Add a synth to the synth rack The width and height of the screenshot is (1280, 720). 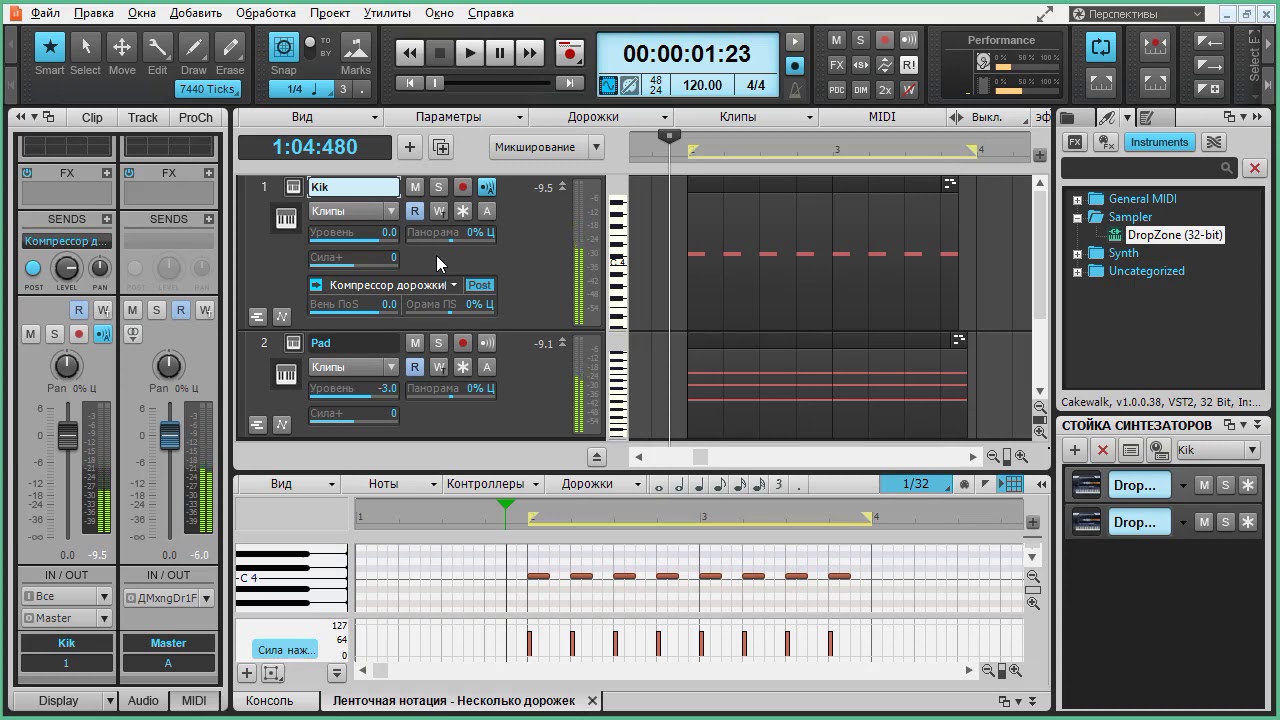click(1075, 450)
